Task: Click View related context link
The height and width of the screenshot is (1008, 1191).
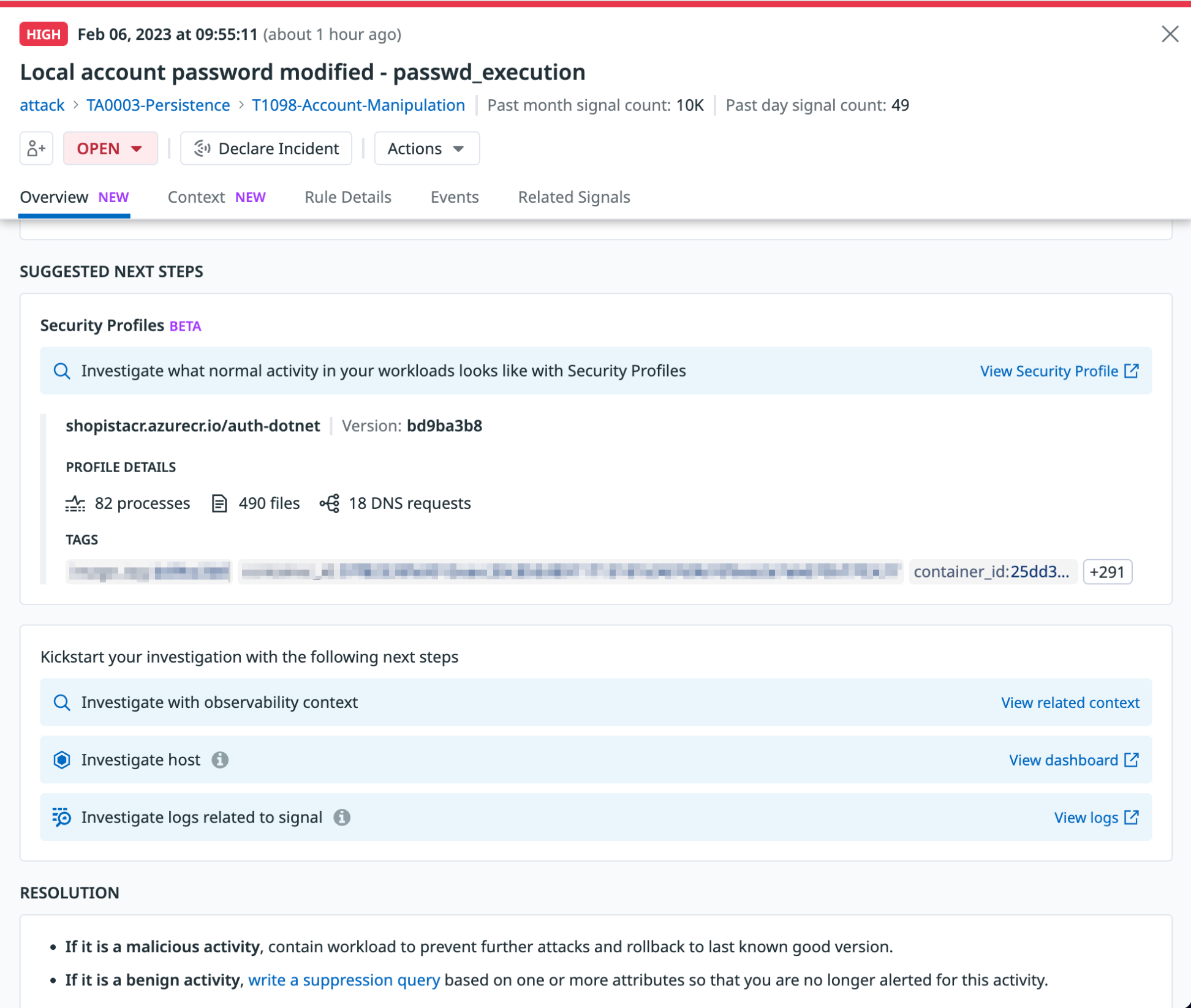Action: click(x=1070, y=702)
